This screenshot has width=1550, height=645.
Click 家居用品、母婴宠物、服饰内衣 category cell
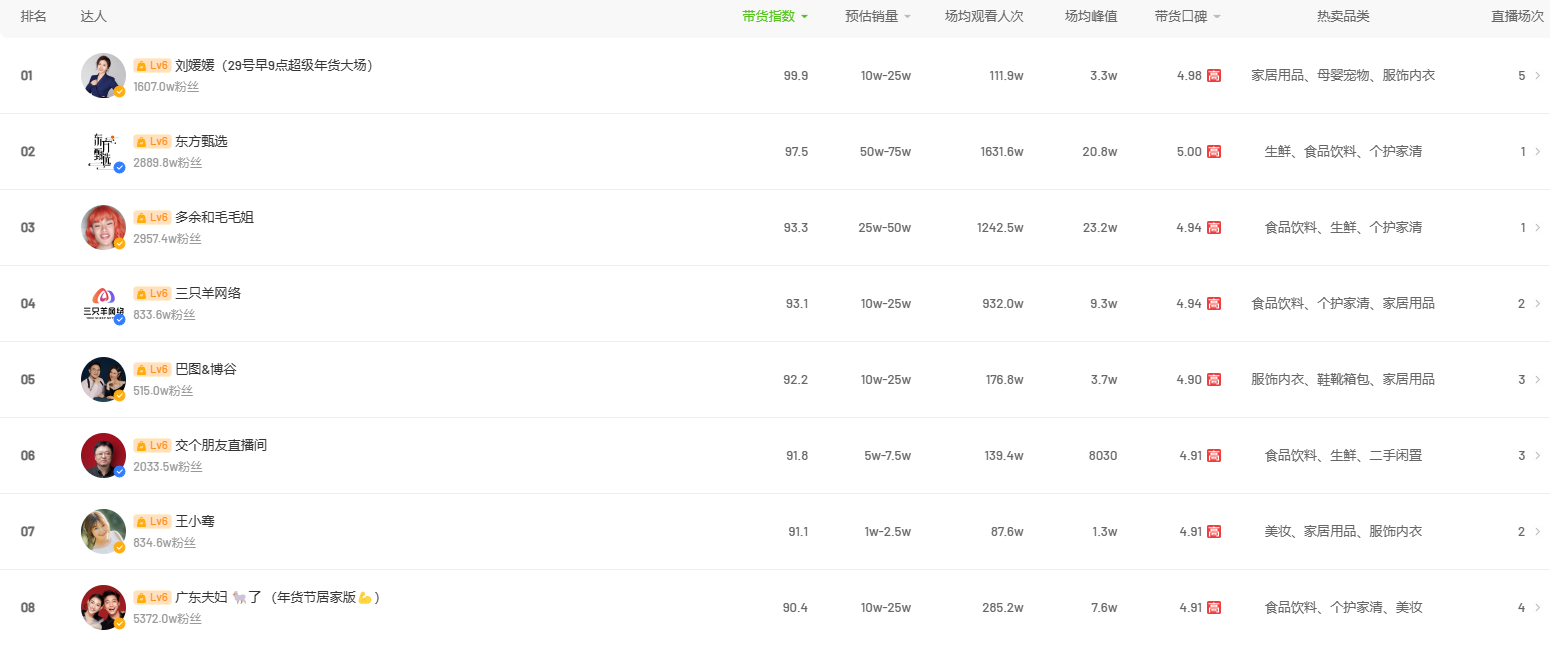pyautogui.click(x=1343, y=76)
